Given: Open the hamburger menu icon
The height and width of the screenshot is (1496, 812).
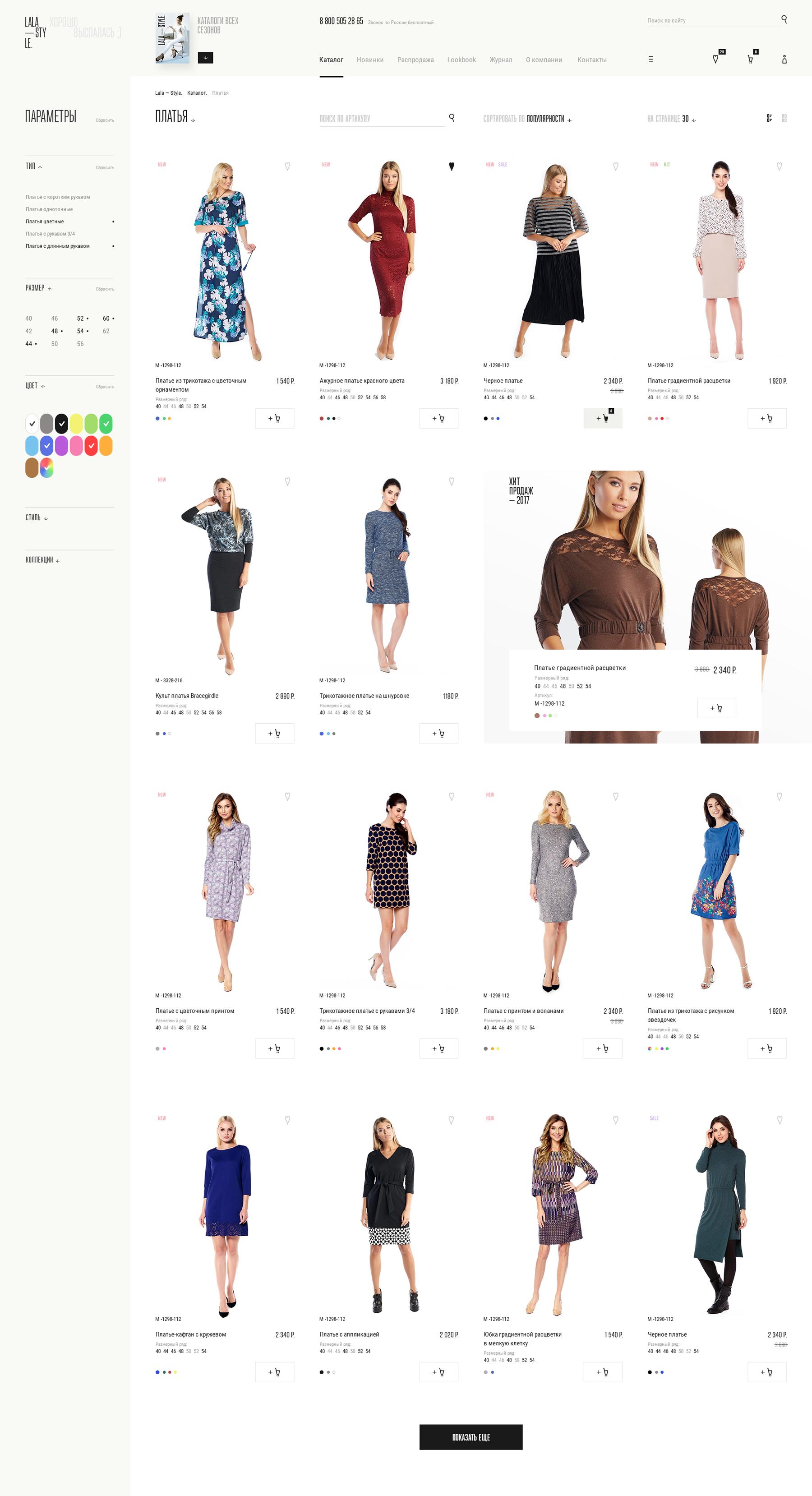Looking at the screenshot, I should click(x=651, y=59).
